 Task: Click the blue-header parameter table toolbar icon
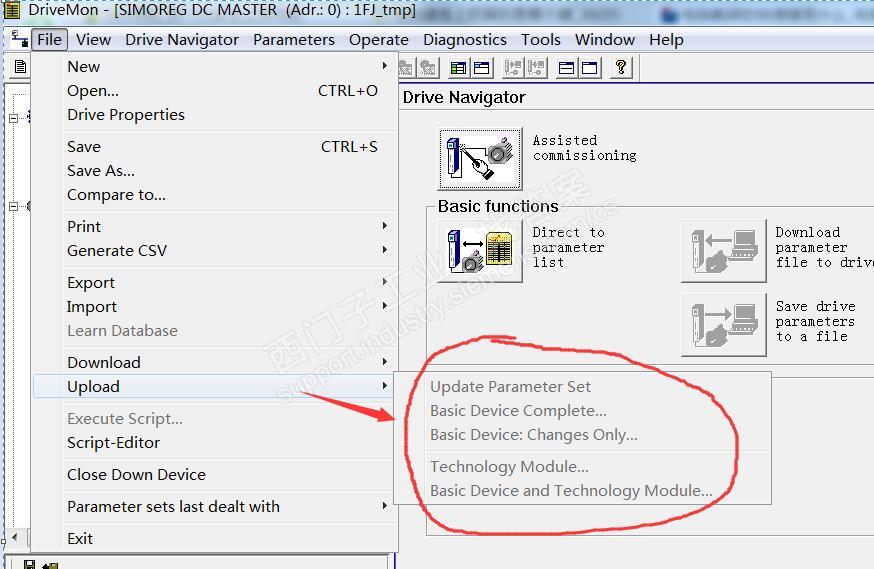click(x=482, y=68)
